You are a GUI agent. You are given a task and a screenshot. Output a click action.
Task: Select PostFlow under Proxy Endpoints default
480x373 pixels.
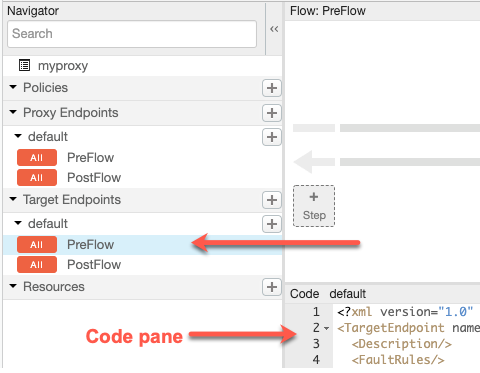[x=94, y=178]
